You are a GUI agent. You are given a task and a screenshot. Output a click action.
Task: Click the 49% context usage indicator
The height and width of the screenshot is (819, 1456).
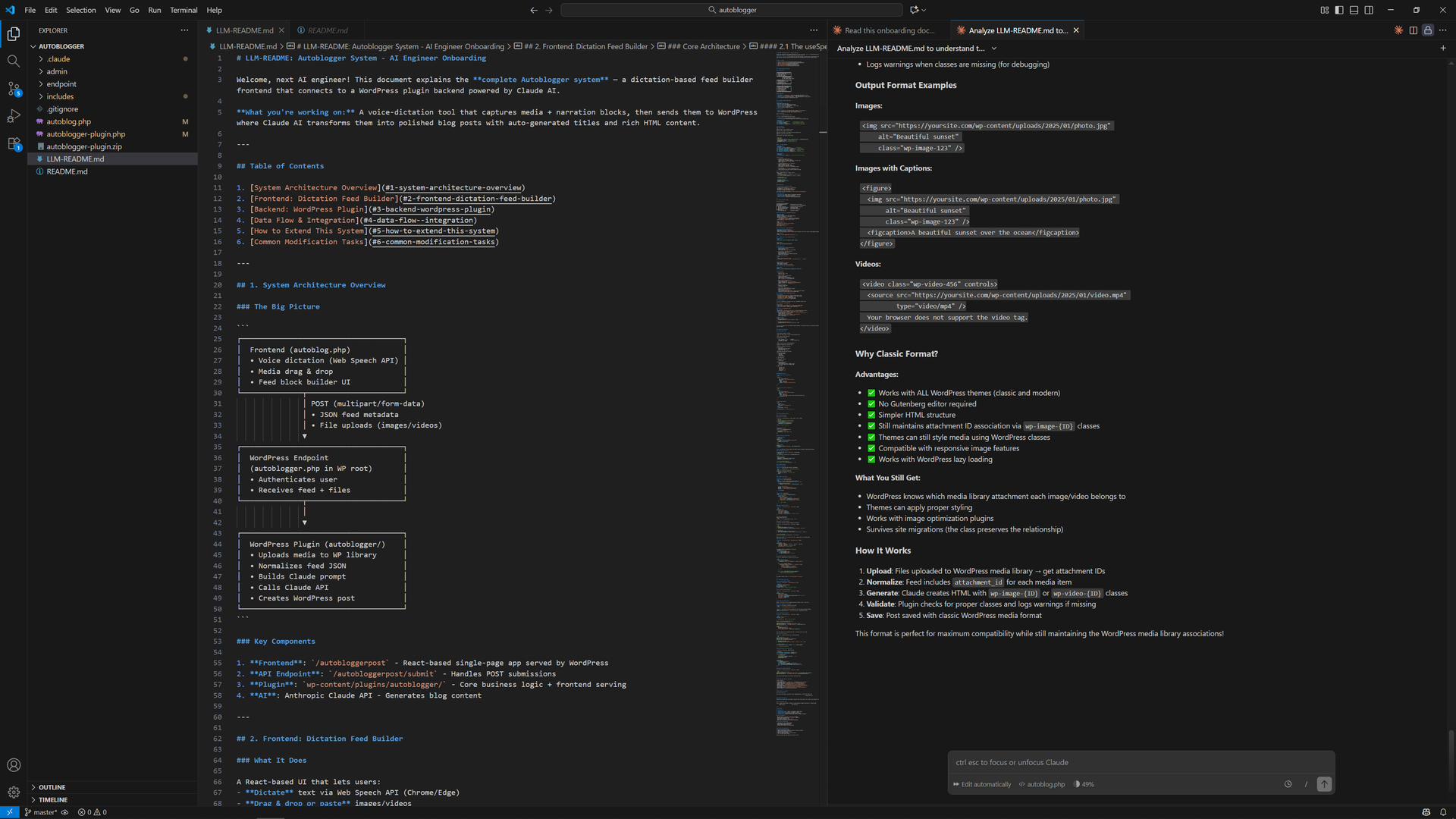coord(1084,784)
